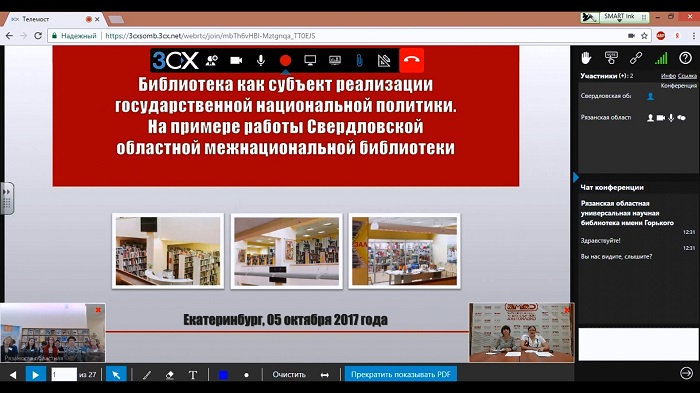
Task: Click the Очистить button
Action: click(289, 374)
